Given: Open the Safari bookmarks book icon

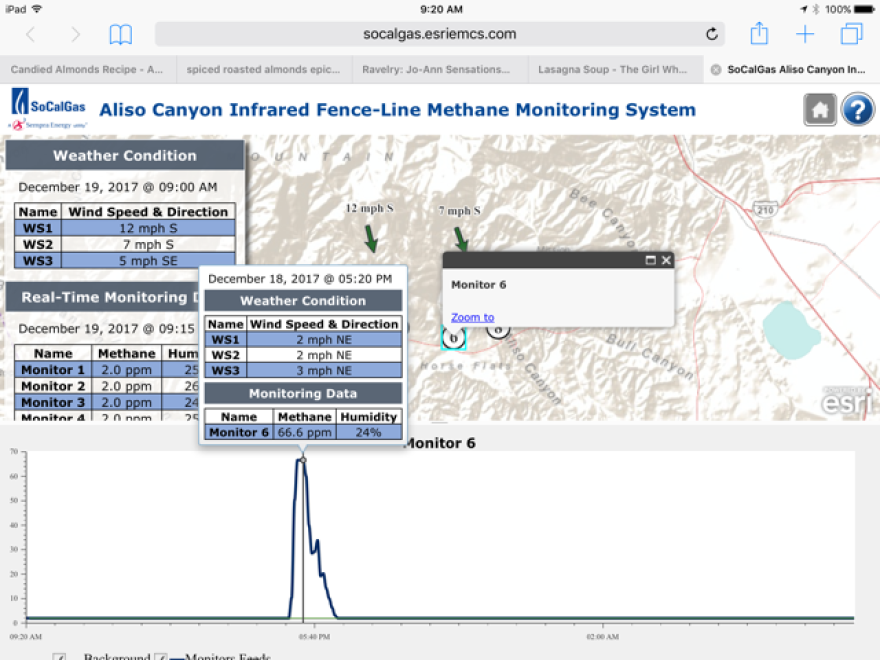Looking at the screenshot, I should click(121, 35).
